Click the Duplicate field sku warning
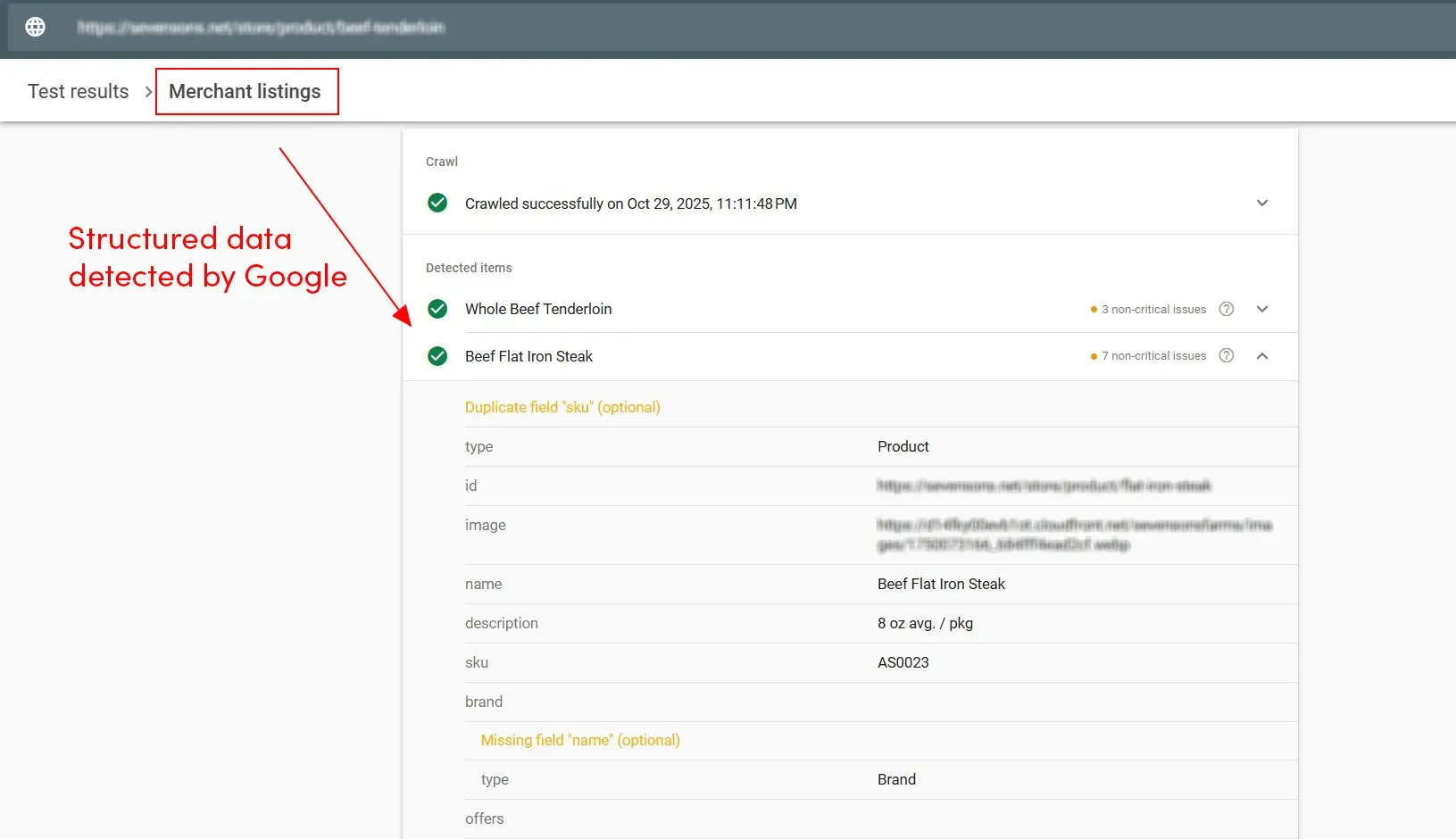The height and width of the screenshot is (839, 1456). [x=562, y=407]
